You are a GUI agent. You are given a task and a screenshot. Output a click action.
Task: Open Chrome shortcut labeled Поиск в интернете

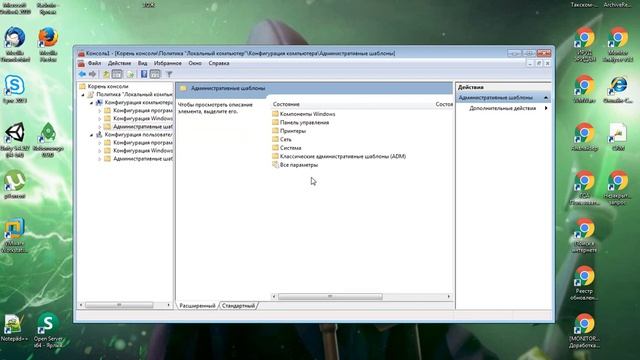[x=584, y=236]
